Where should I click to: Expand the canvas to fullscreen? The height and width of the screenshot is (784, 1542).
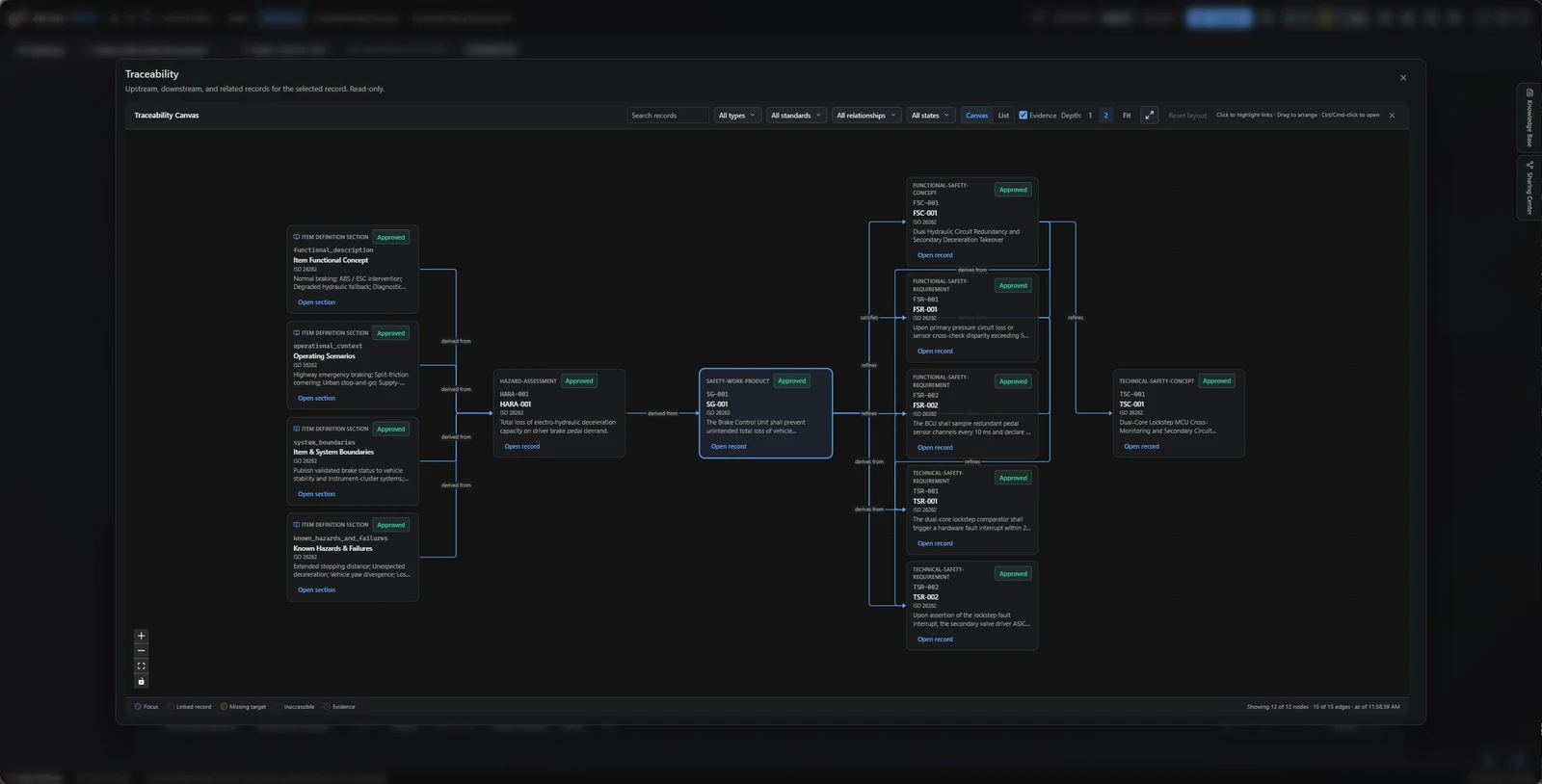click(1149, 115)
